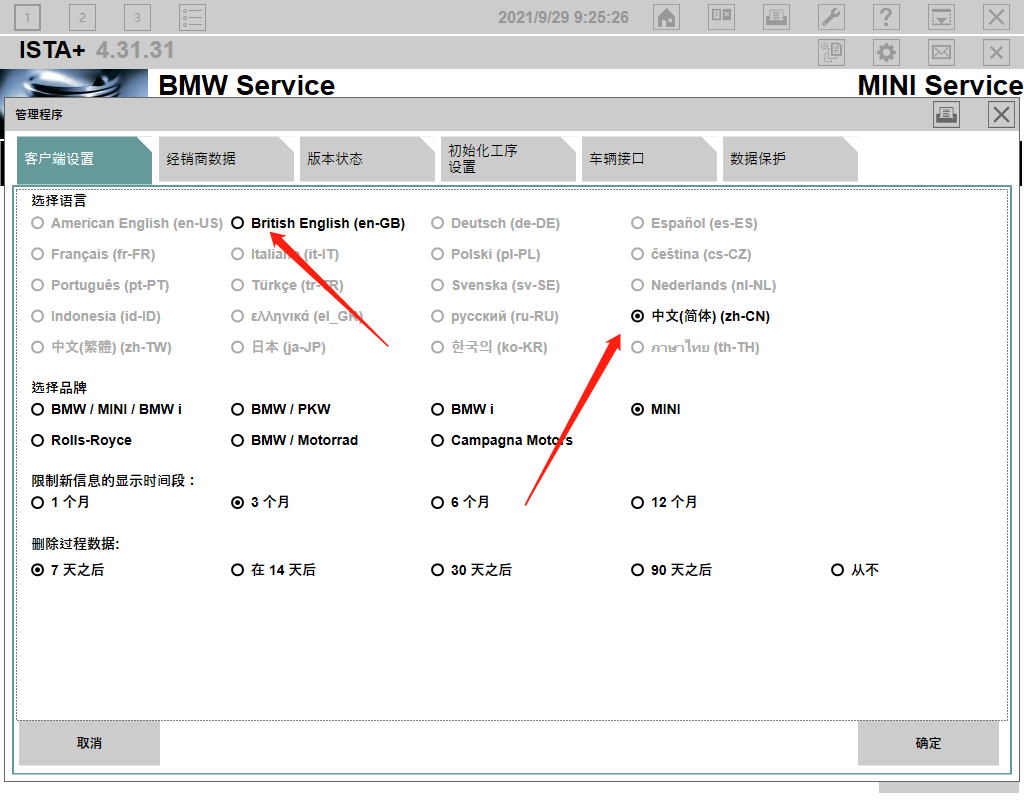Click the dropdown panel icon in top bar
Image resolution: width=1024 pixels, height=800 pixels.
[x=941, y=17]
